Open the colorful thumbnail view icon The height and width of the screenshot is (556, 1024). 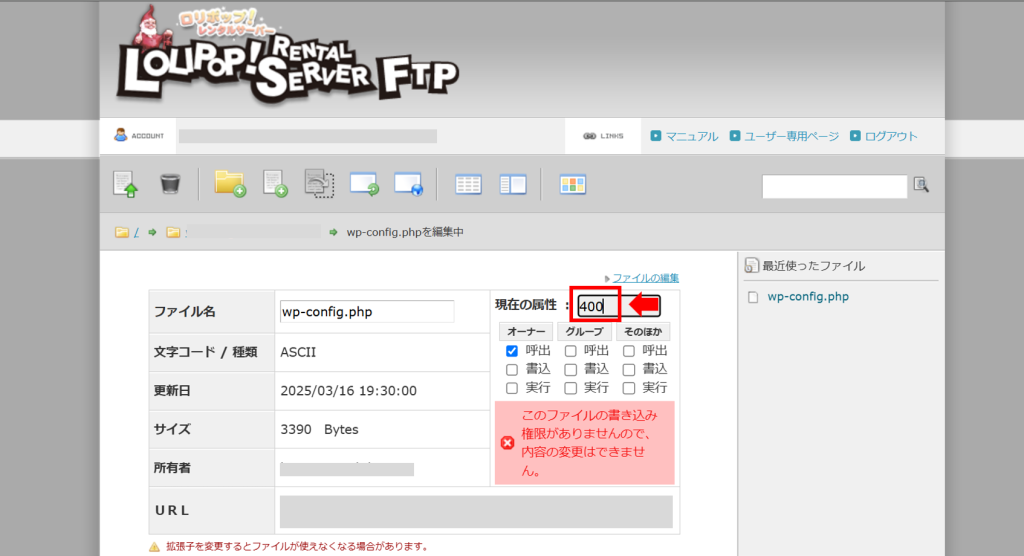click(572, 184)
